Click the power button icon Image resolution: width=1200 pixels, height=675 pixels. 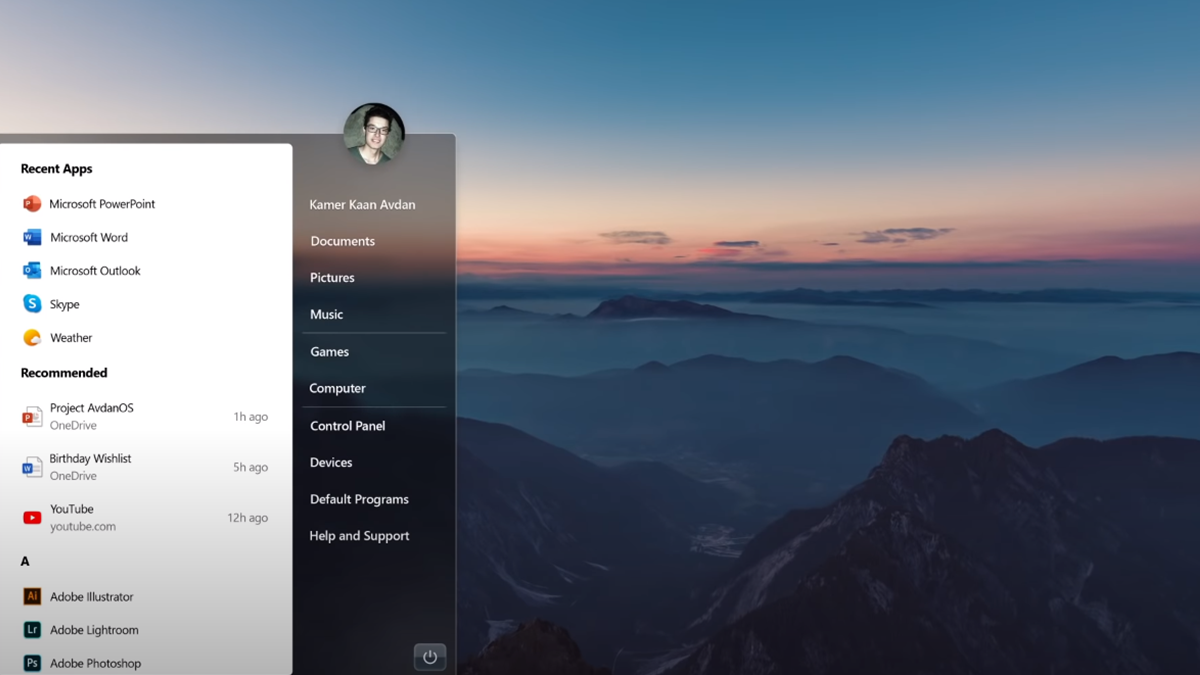430,657
